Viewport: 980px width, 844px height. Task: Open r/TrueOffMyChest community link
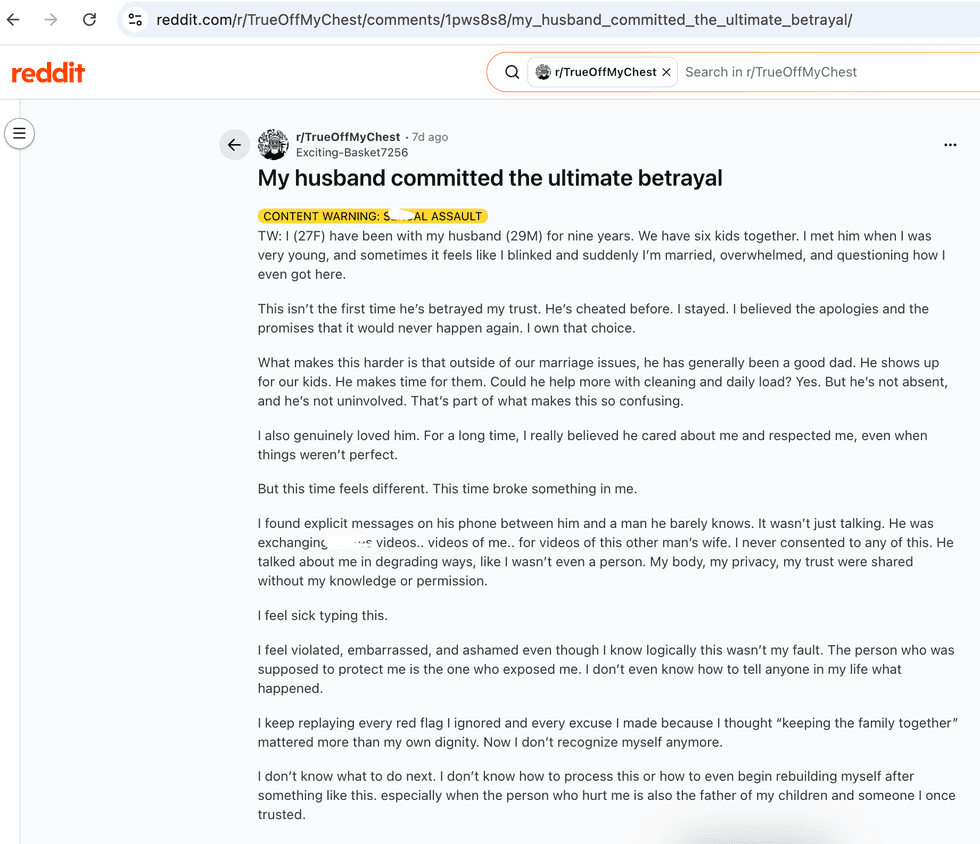tap(348, 137)
